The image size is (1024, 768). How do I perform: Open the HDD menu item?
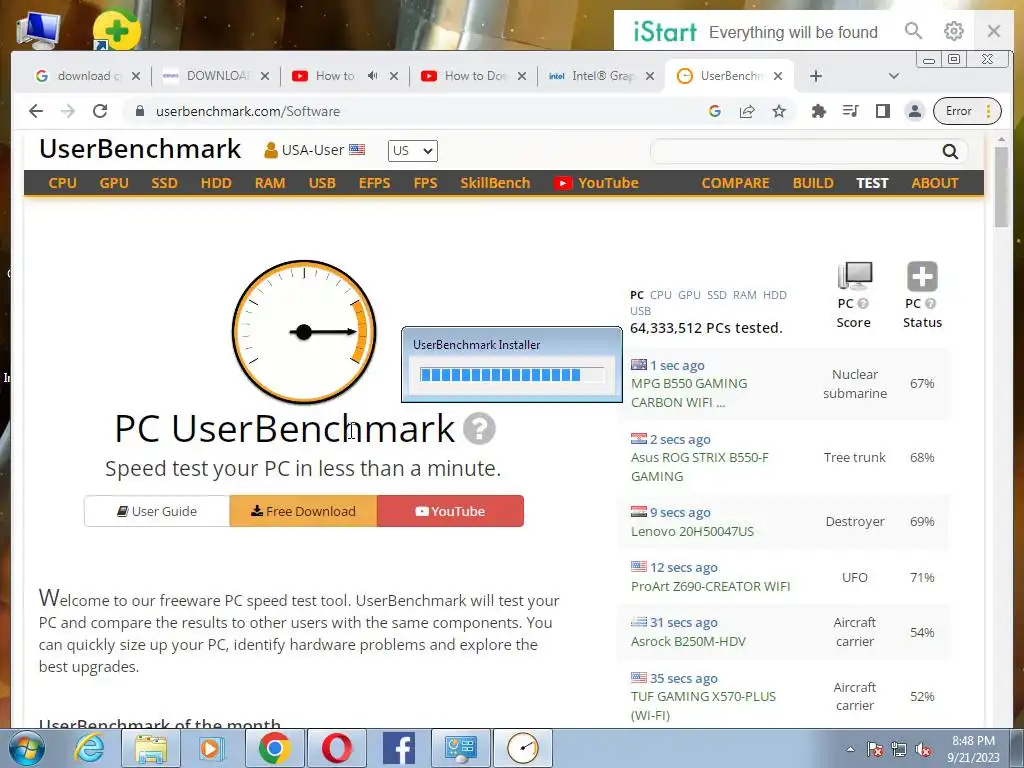pos(216,183)
